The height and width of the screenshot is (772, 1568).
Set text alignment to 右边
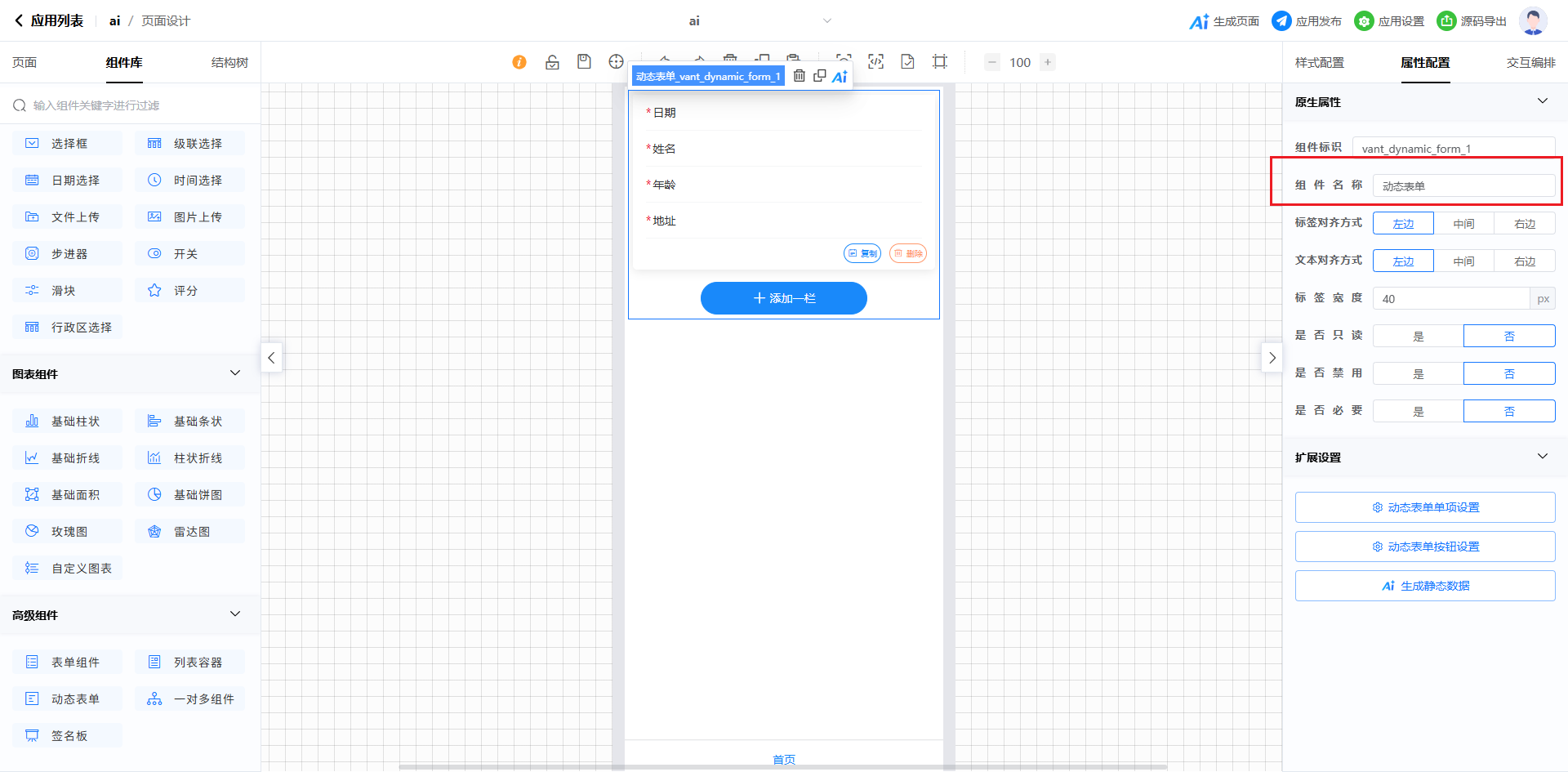[x=1524, y=261]
